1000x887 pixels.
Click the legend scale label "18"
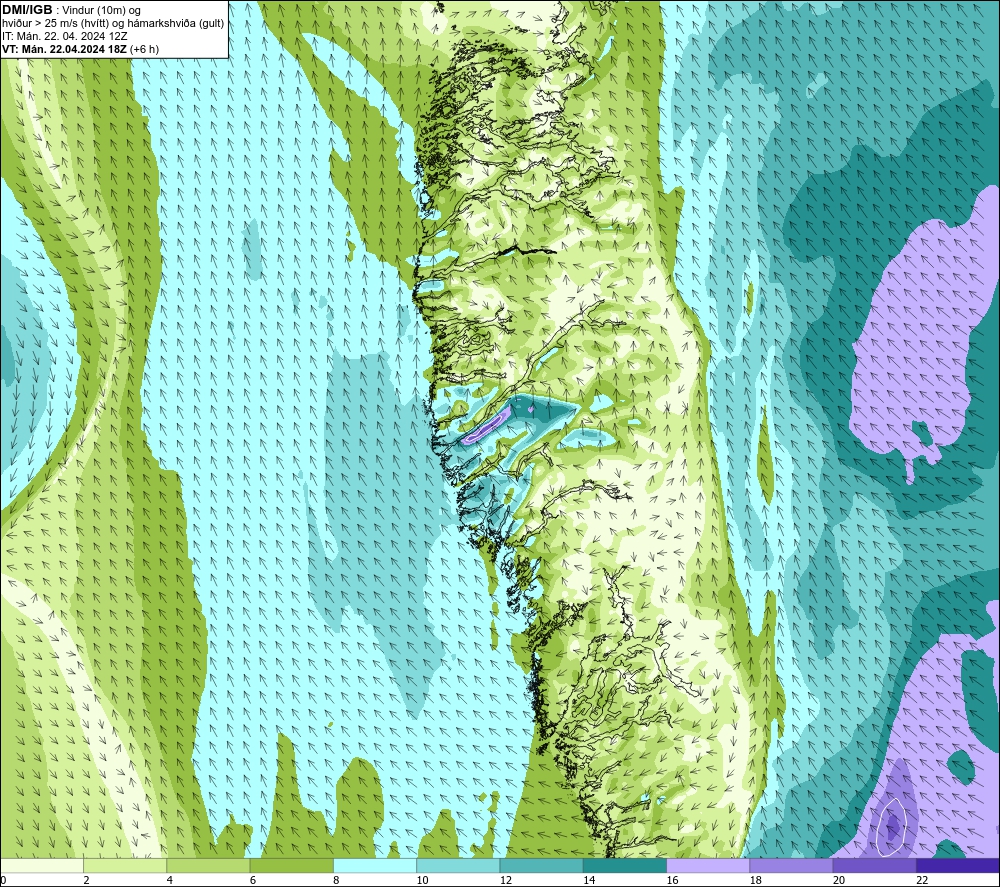[756, 880]
